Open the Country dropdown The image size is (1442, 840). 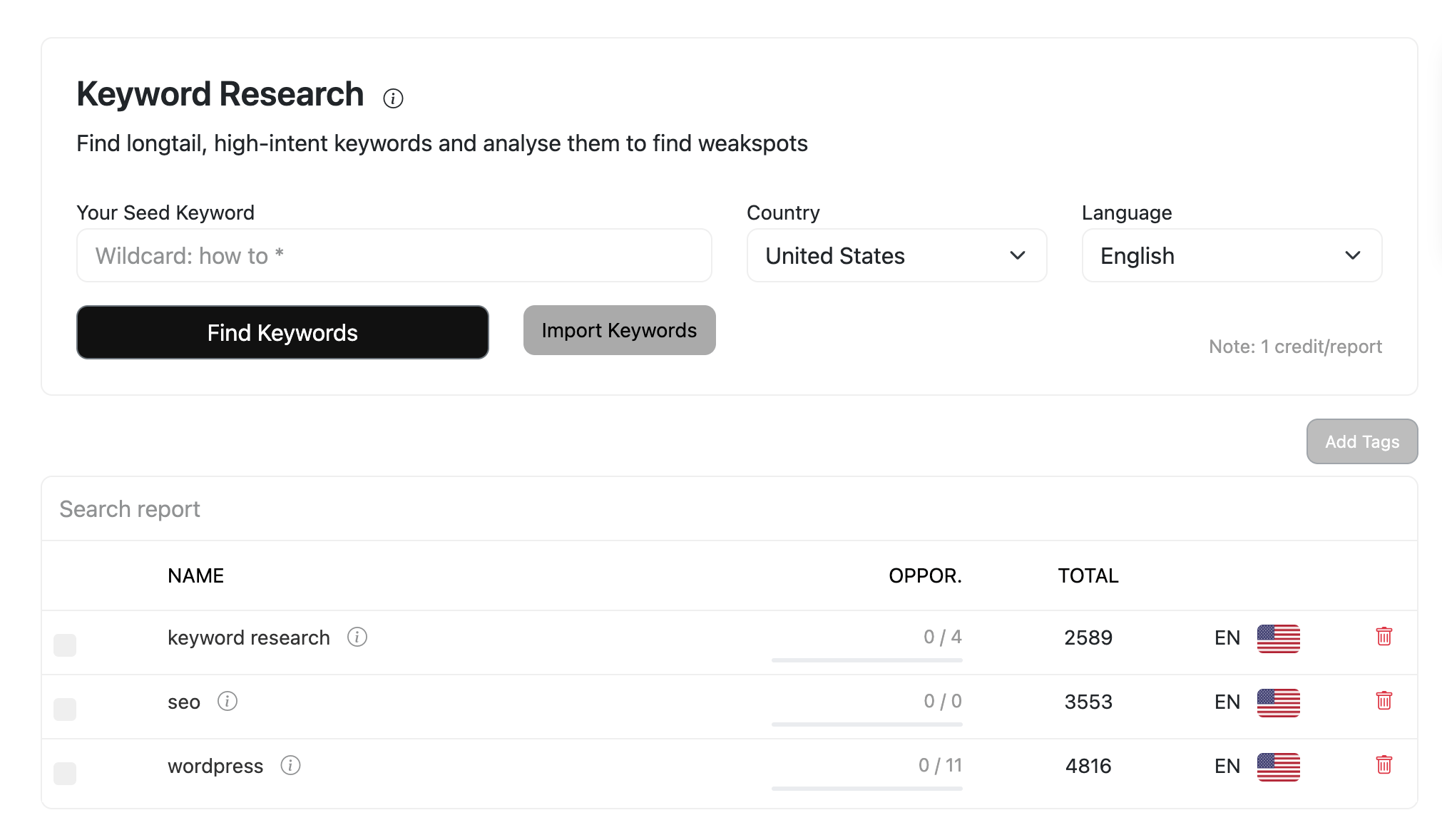(896, 255)
